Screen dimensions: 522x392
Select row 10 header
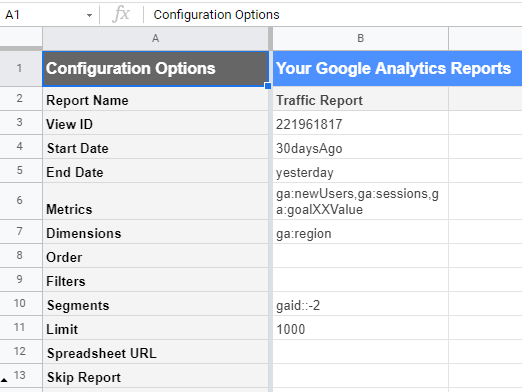click(21, 304)
